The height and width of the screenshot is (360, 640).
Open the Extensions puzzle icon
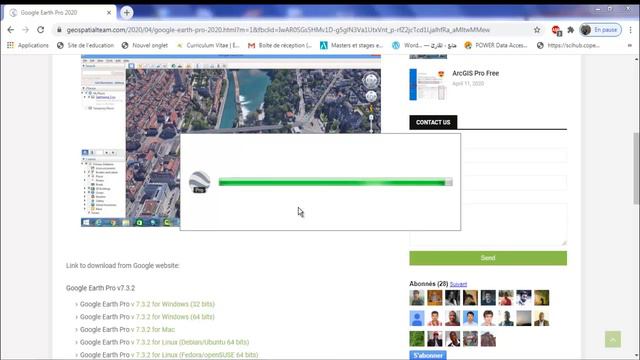pos(571,30)
